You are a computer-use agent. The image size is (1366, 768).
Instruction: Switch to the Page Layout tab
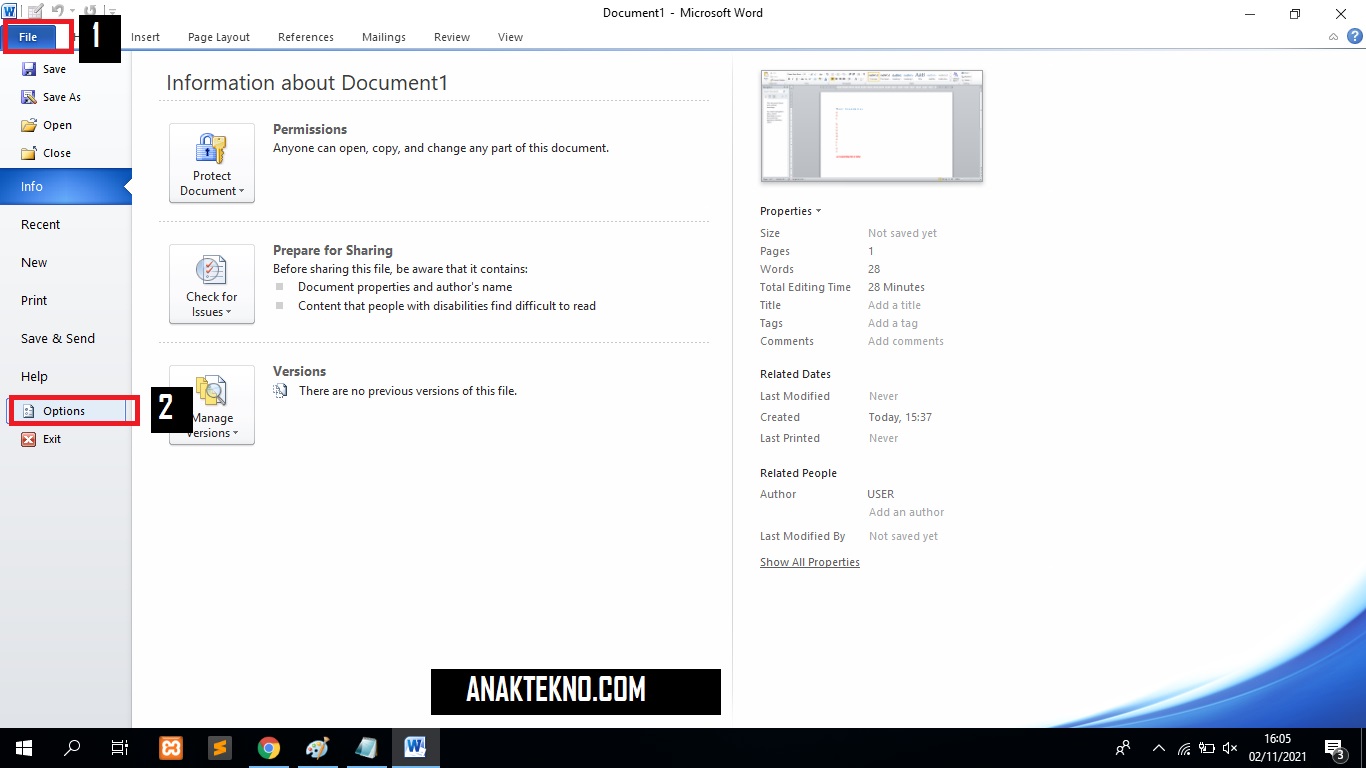click(219, 37)
